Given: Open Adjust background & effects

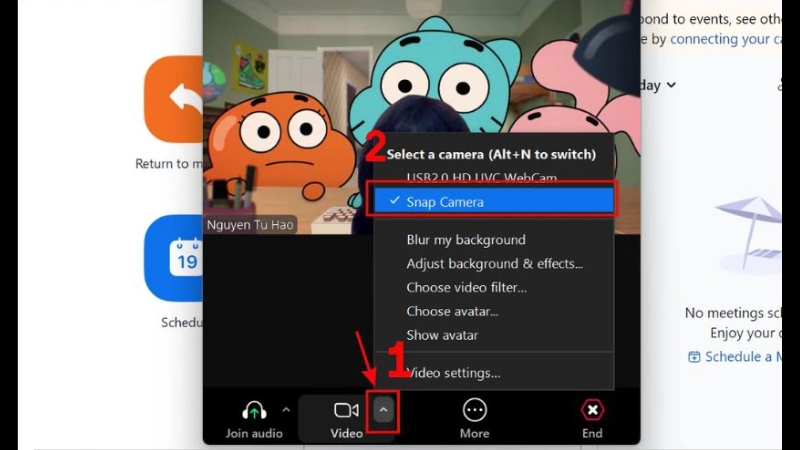Looking at the screenshot, I should pos(494,264).
